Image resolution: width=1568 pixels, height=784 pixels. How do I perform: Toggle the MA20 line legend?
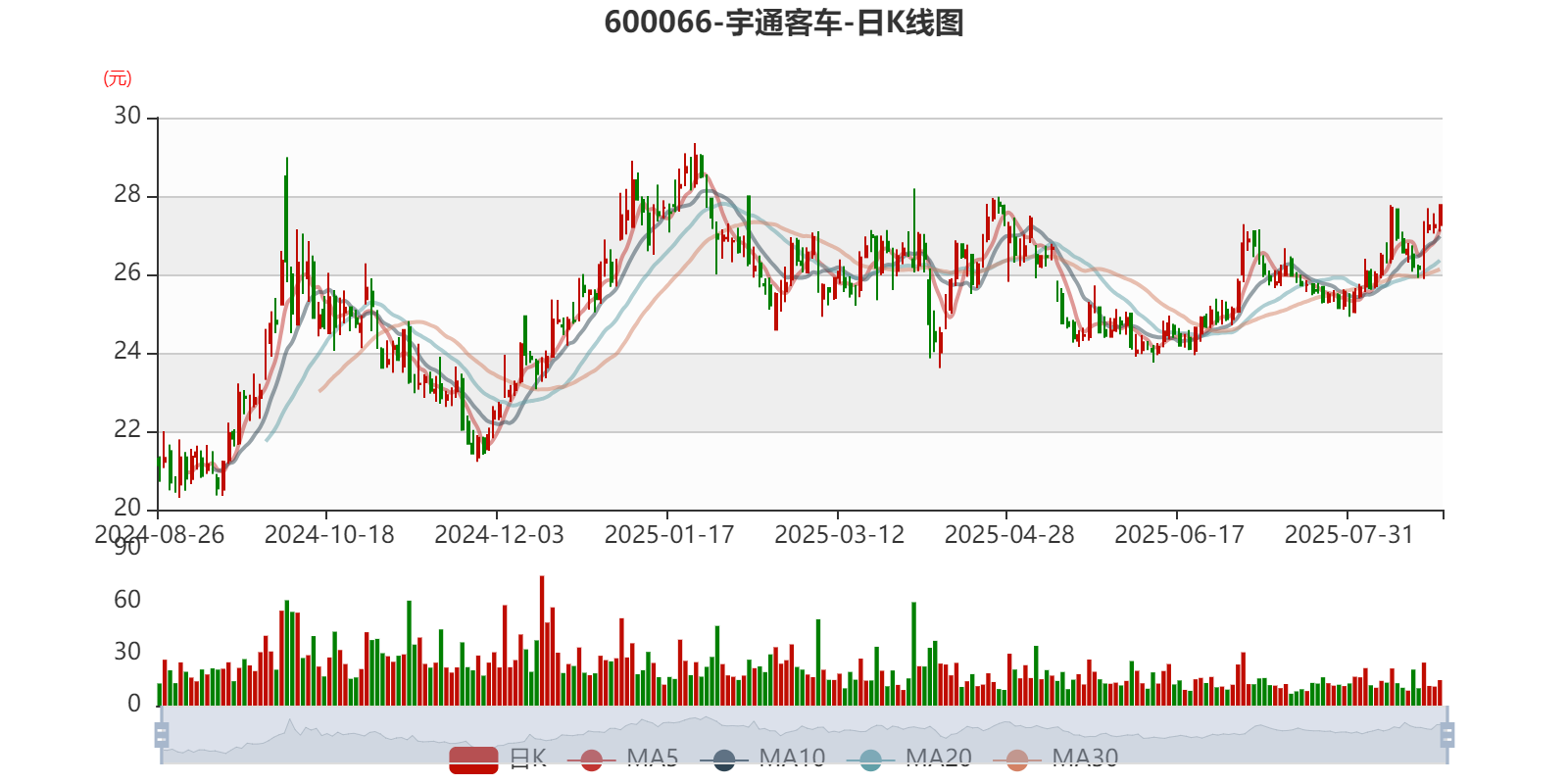[x=909, y=759]
